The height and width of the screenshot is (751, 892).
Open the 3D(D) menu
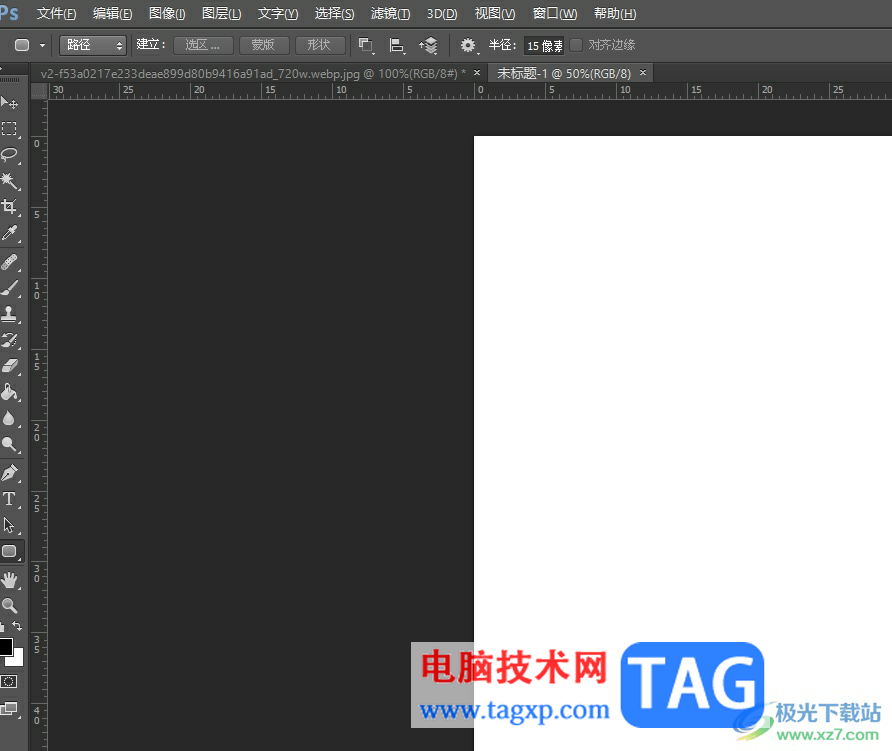442,13
